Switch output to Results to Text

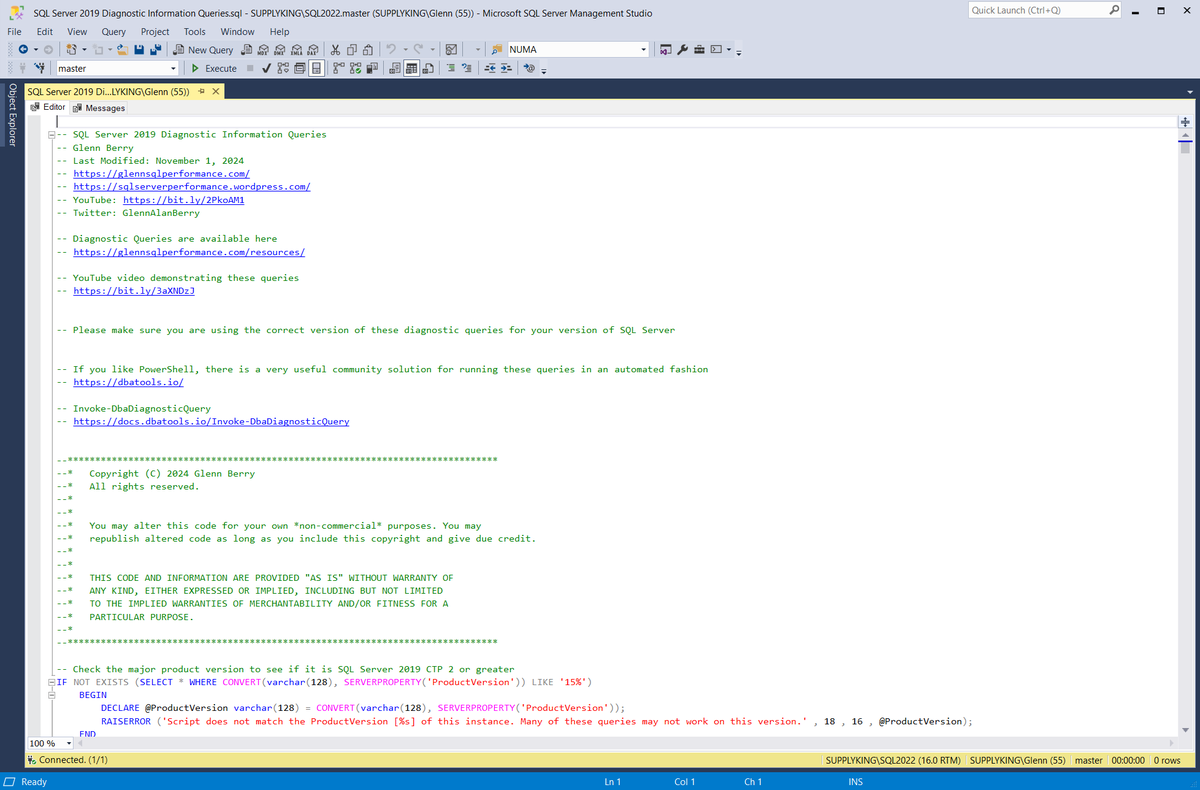[x=395, y=68]
